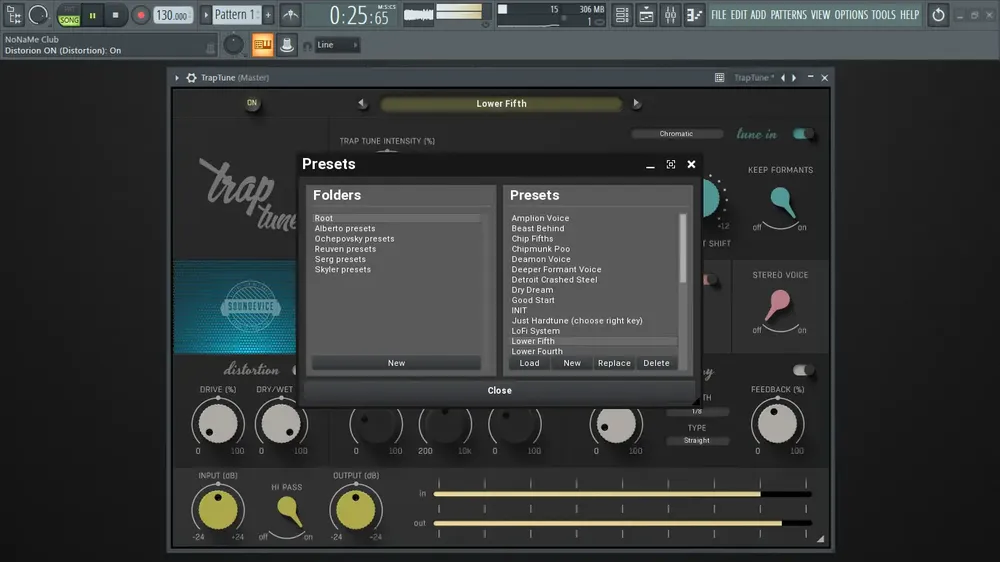Click the Close button in Presets dialog
Viewport: 1000px width, 562px height.
tap(499, 390)
